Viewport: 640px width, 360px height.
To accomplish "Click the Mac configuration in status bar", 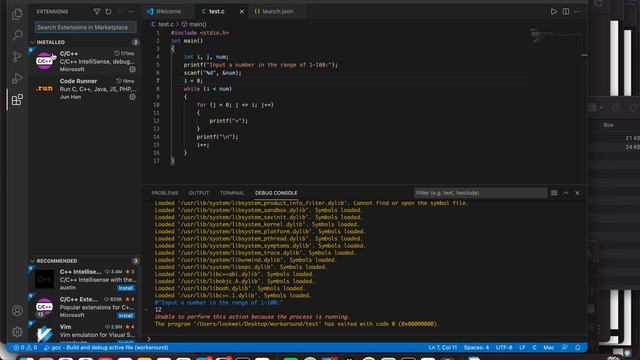I will click(549, 347).
